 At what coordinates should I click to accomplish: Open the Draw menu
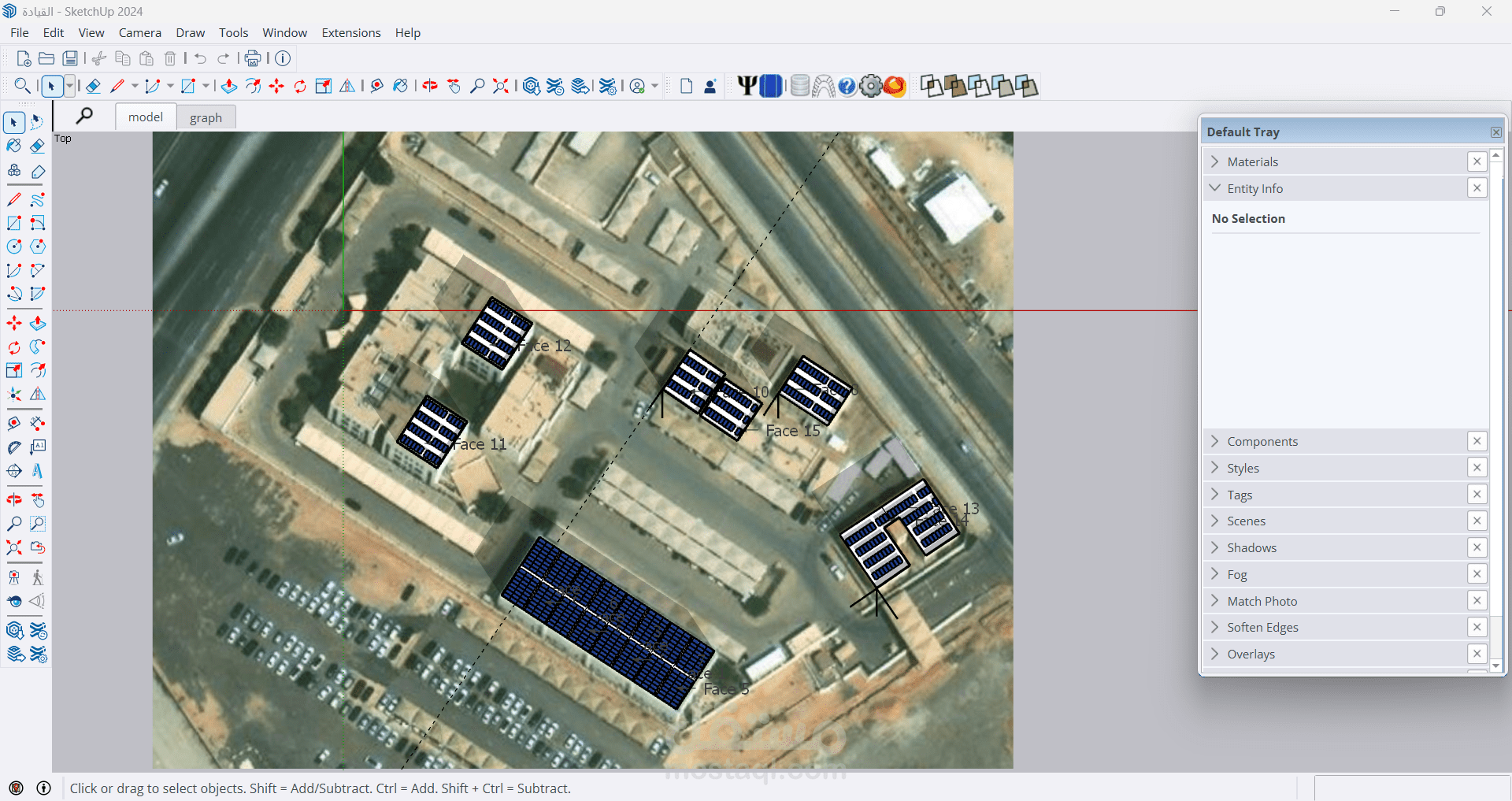coord(191,32)
